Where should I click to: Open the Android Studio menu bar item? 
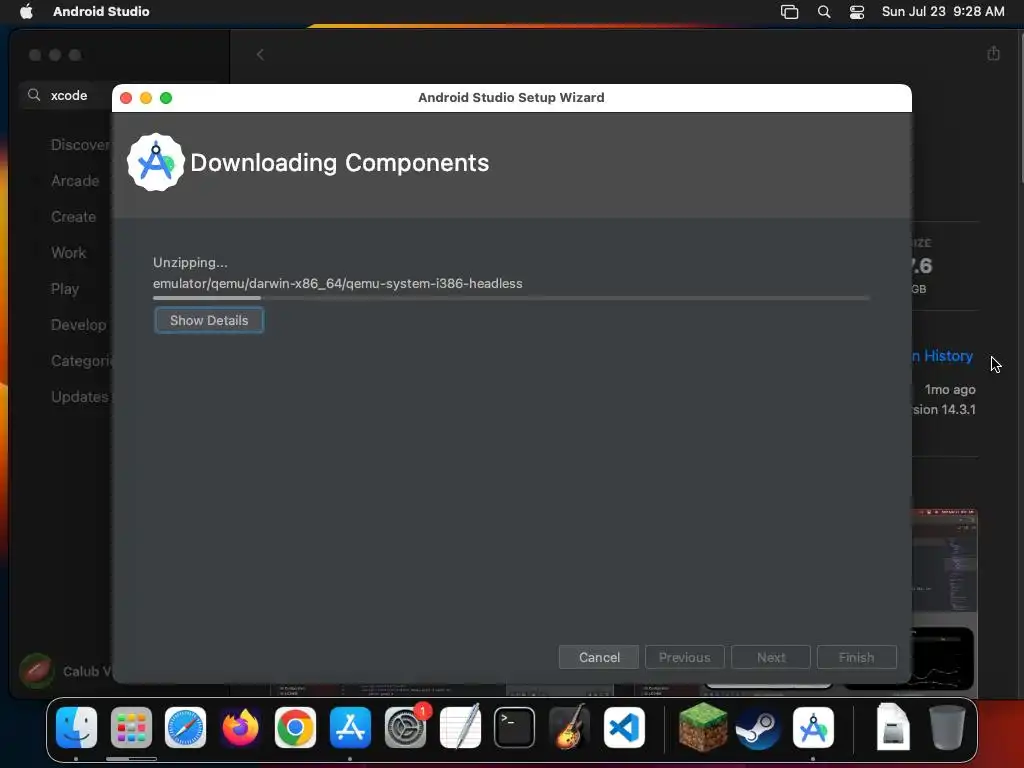(101, 11)
